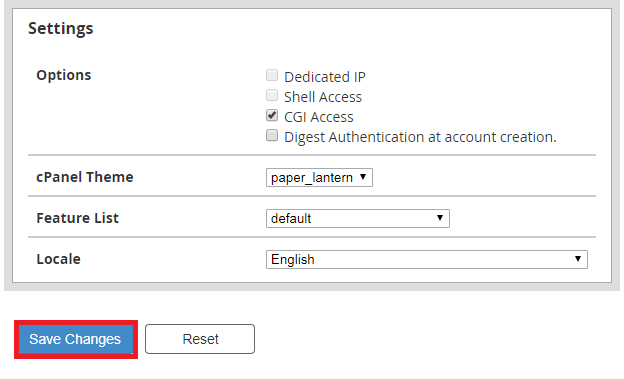Click the Locale field label
The width and height of the screenshot is (624, 379).
click(58, 259)
